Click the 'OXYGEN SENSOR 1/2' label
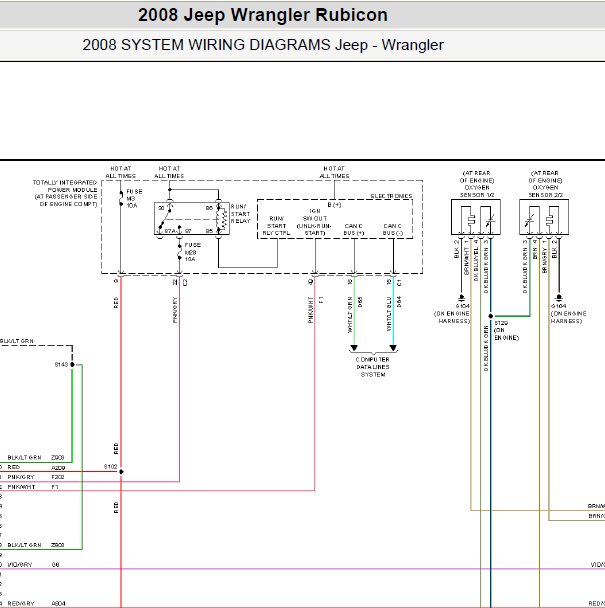The height and width of the screenshot is (608, 605). pos(477,191)
